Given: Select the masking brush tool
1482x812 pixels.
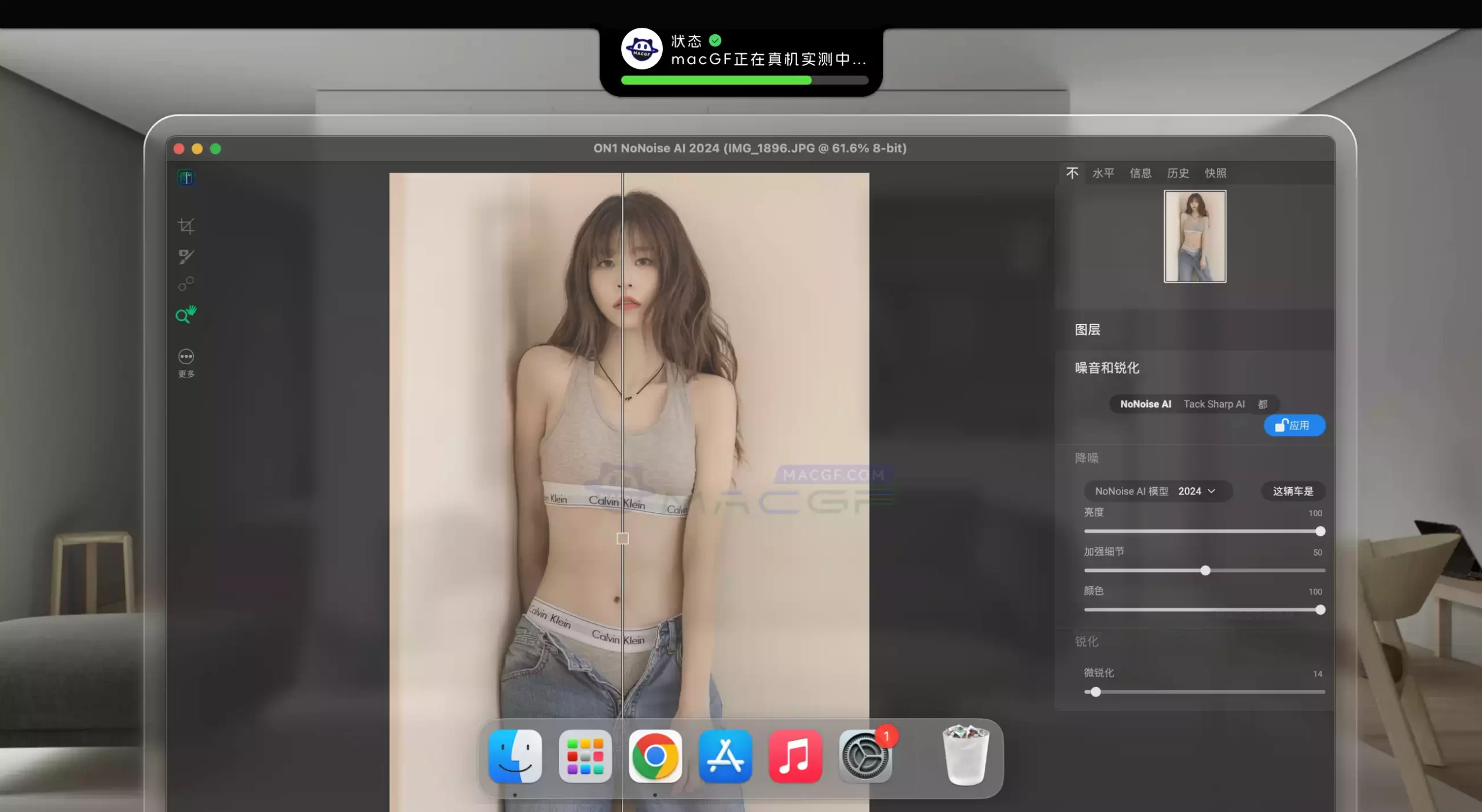Looking at the screenshot, I should (x=186, y=256).
